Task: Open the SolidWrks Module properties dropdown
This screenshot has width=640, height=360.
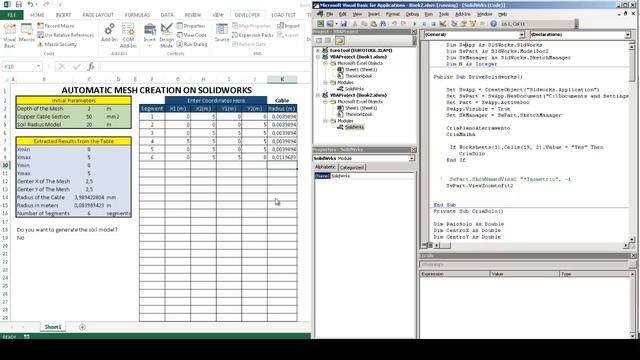Action: coord(411,158)
